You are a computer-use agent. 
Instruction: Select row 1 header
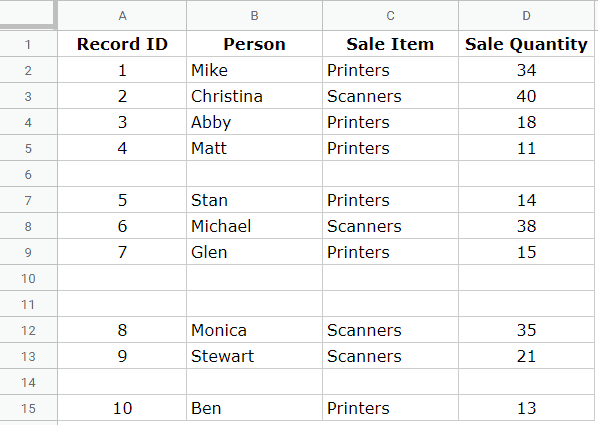click(x=28, y=44)
